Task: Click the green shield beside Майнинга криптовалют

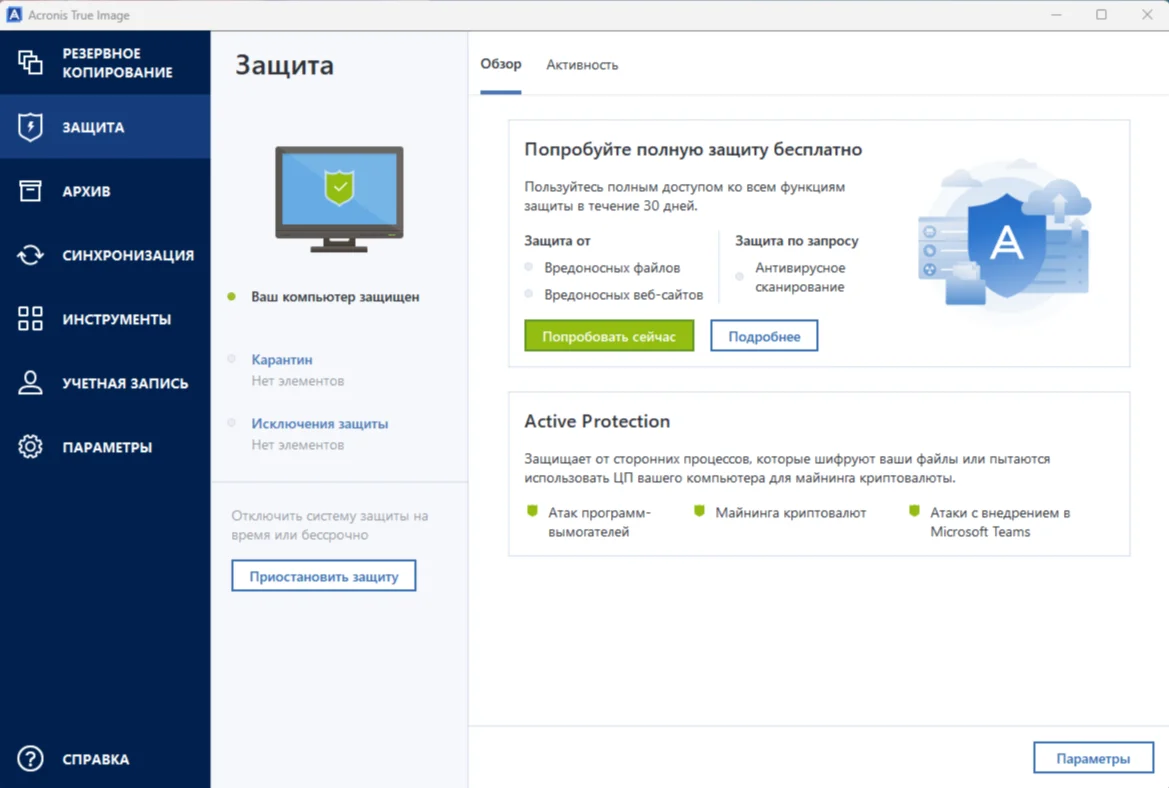Action: [699, 511]
